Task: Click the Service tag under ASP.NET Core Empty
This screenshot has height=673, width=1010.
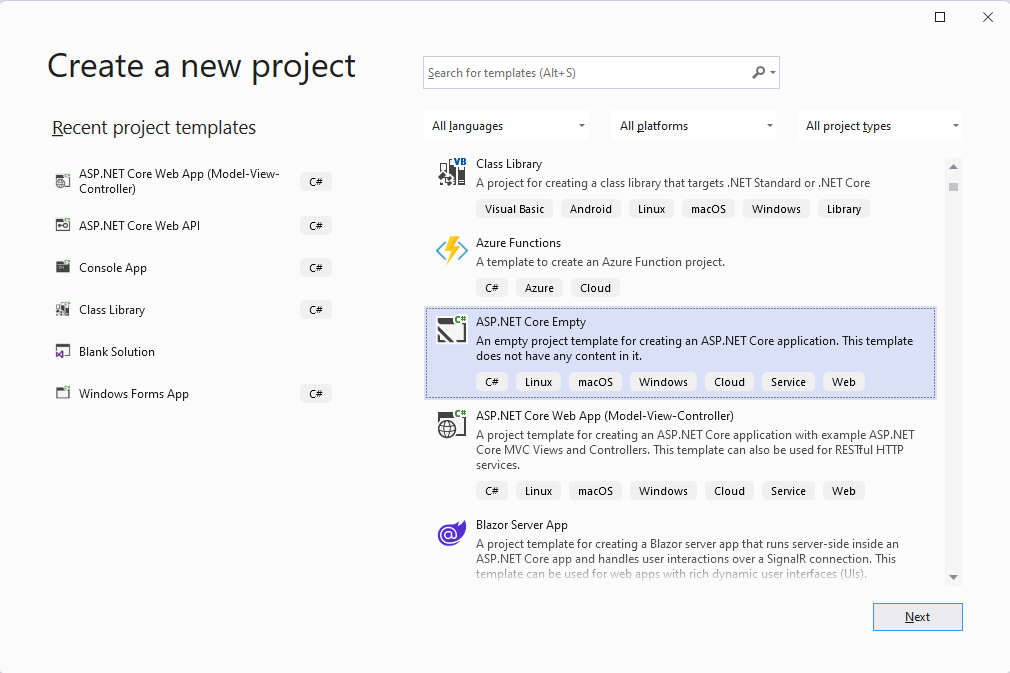Action: click(x=788, y=382)
